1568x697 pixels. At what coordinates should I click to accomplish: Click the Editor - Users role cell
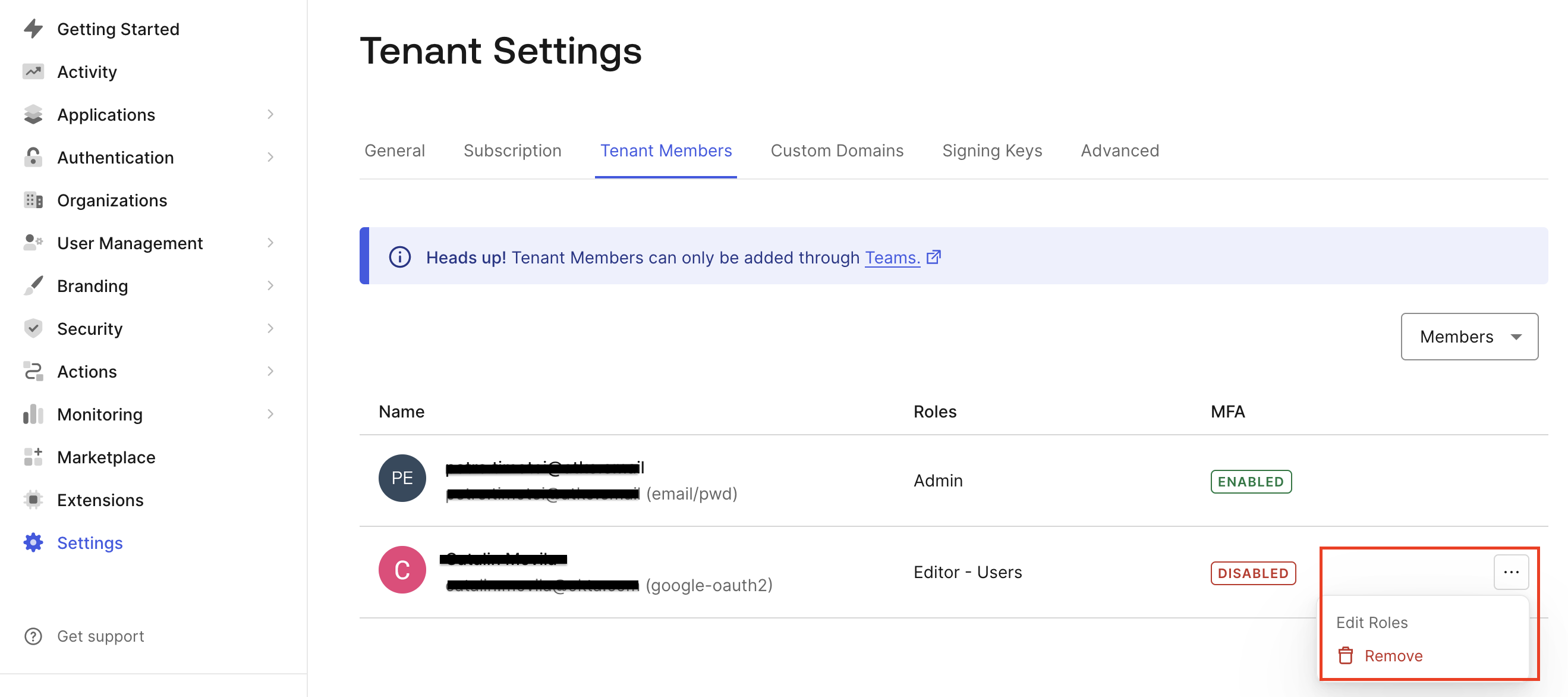[x=968, y=572]
